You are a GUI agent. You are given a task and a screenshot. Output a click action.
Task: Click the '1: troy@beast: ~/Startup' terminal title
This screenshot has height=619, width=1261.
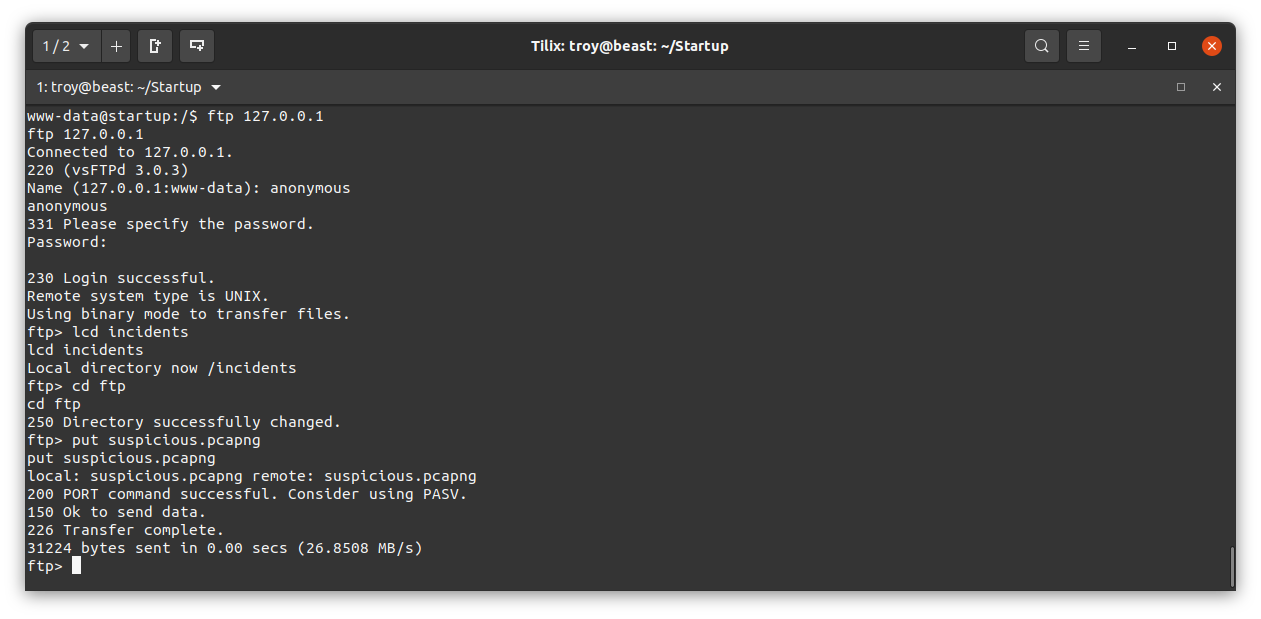[119, 87]
